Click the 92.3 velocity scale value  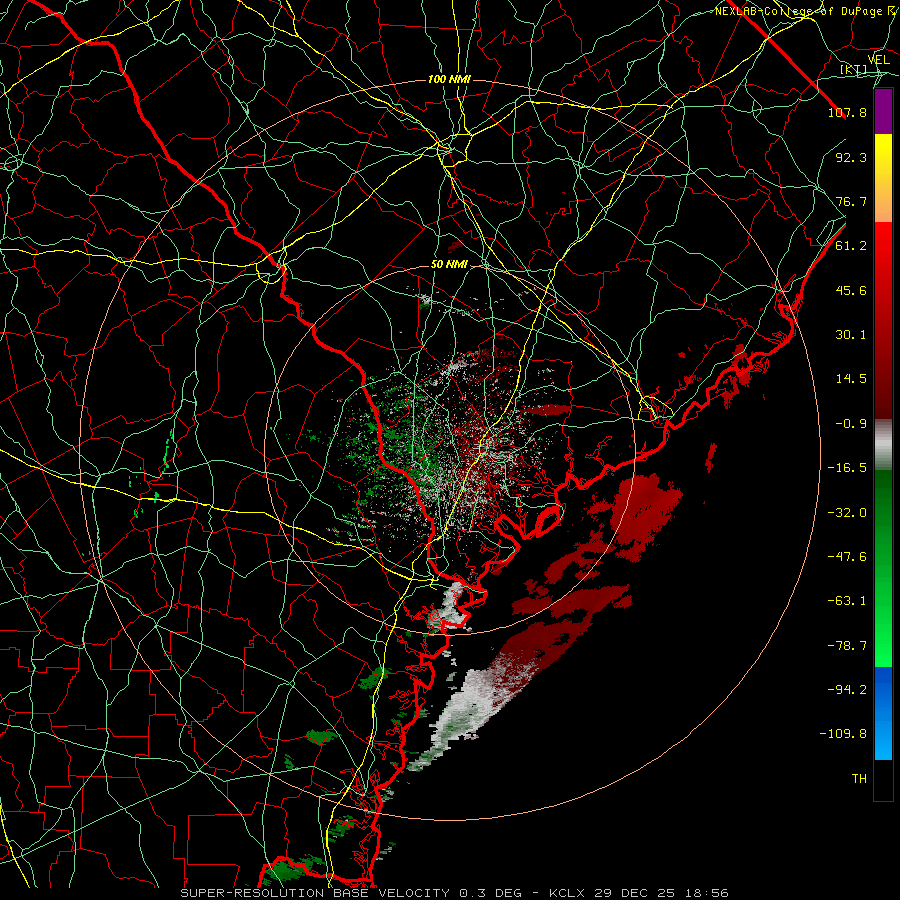(x=851, y=157)
